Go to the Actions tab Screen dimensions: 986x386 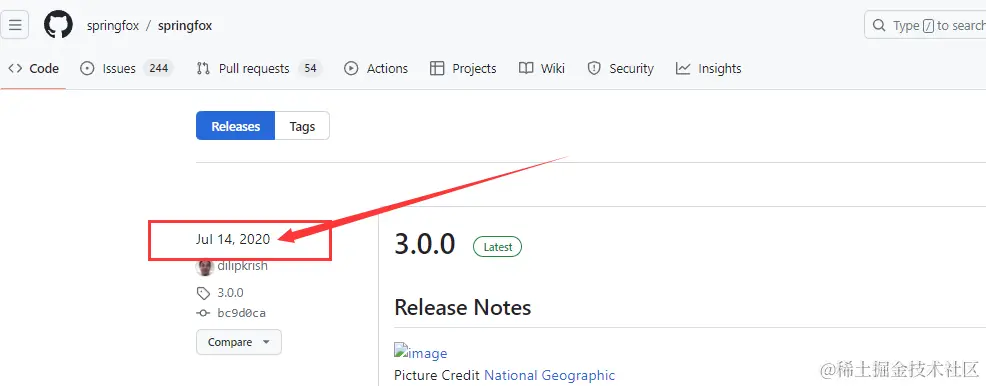(376, 69)
